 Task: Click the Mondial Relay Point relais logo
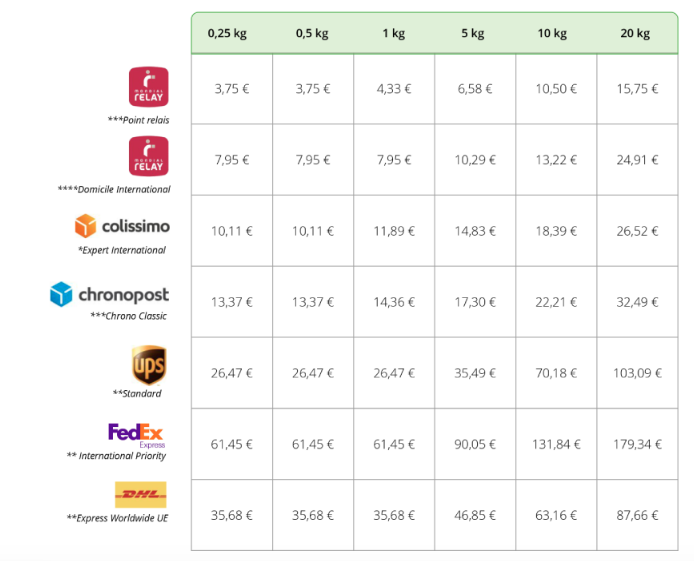149,87
